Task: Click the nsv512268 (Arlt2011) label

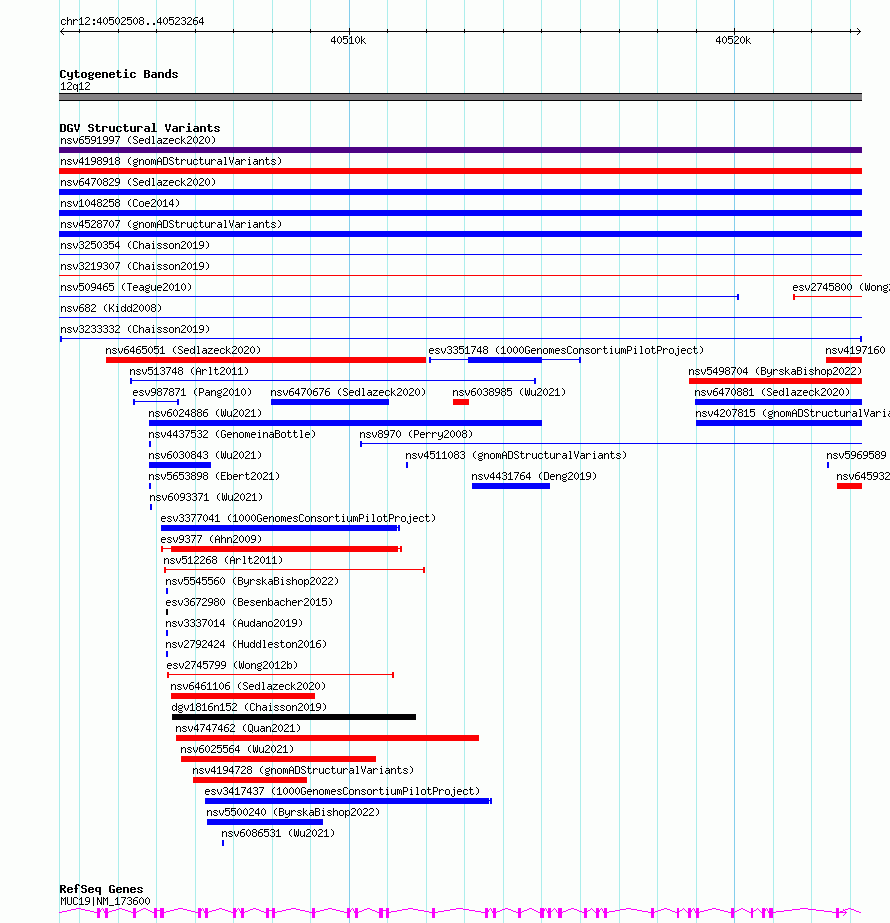Action: point(223,560)
